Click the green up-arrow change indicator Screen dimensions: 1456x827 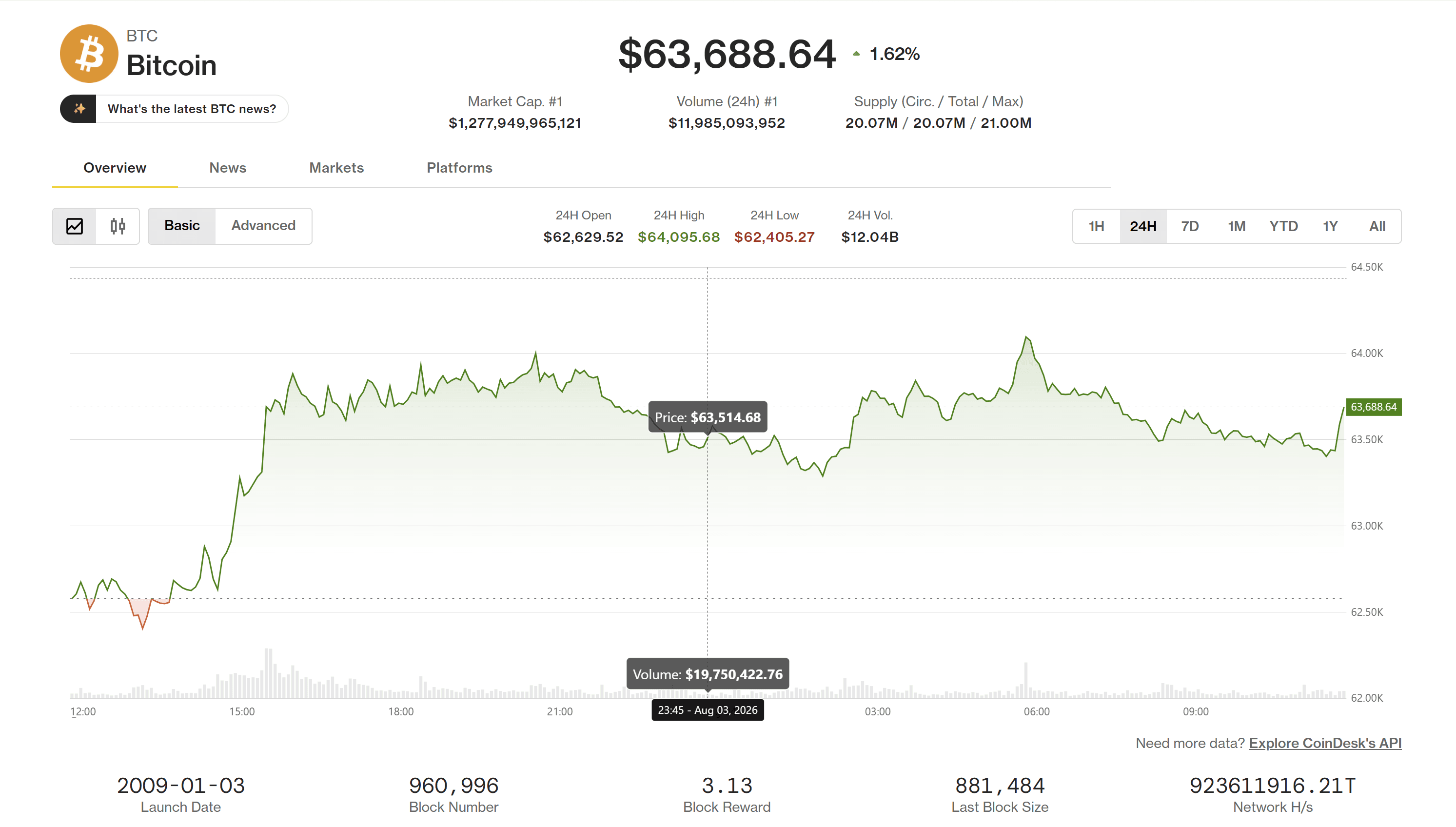point(856,54)
